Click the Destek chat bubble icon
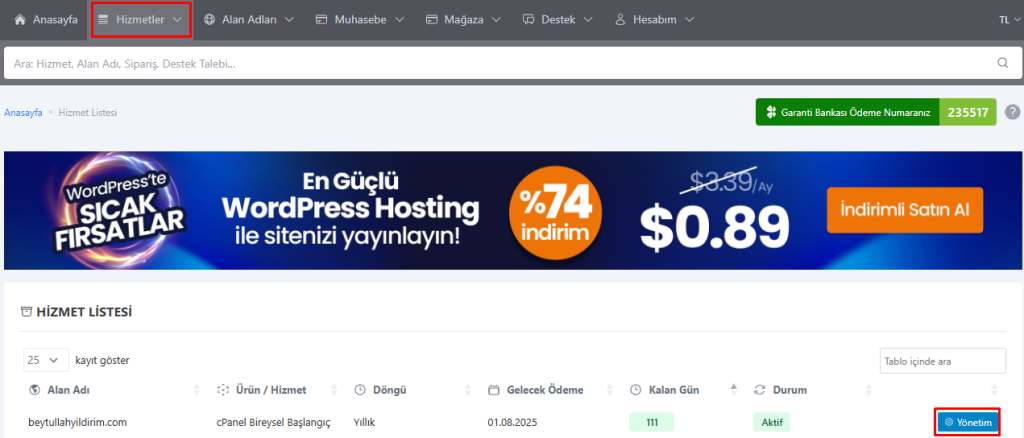The height and width of the screenshot is (438, 1024). 528,20
